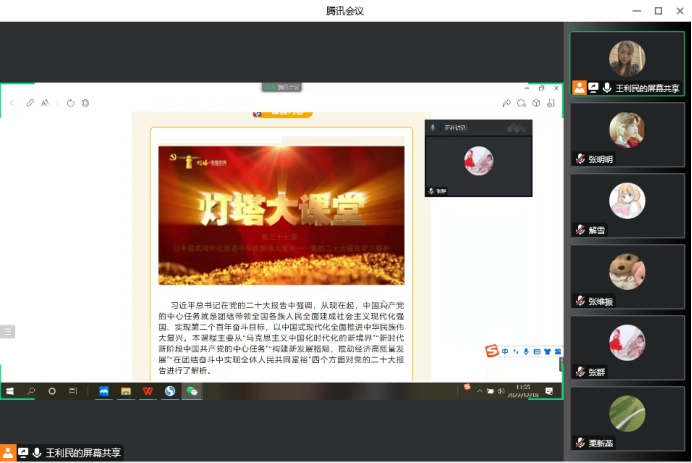Click the share arrow icon at toolbar right
692x463 pixels.
(506, 103)
